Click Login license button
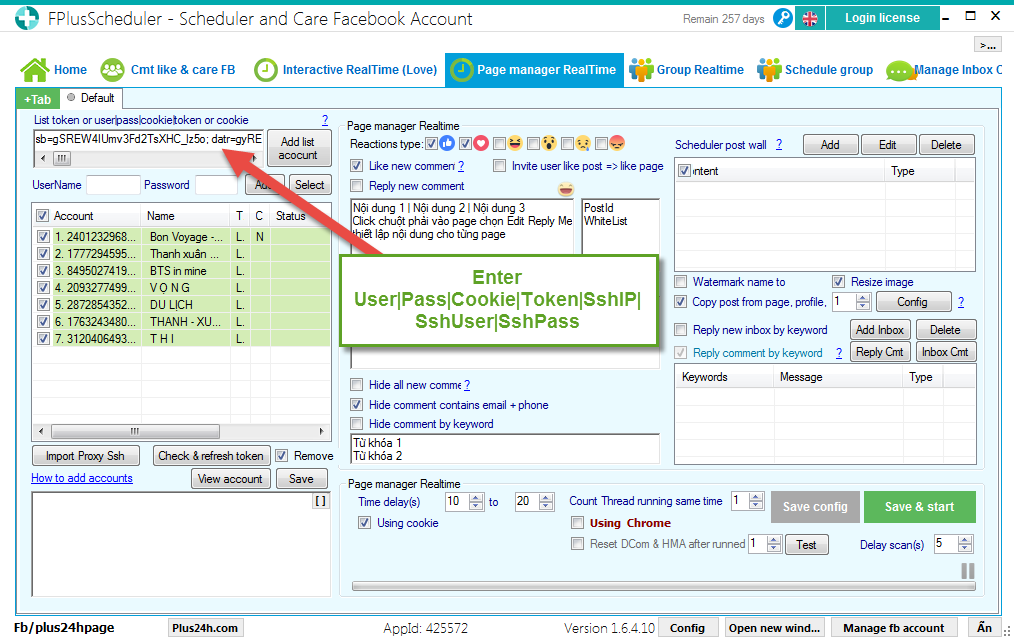Screen dimensions: 1014x640 click(883, 18)
